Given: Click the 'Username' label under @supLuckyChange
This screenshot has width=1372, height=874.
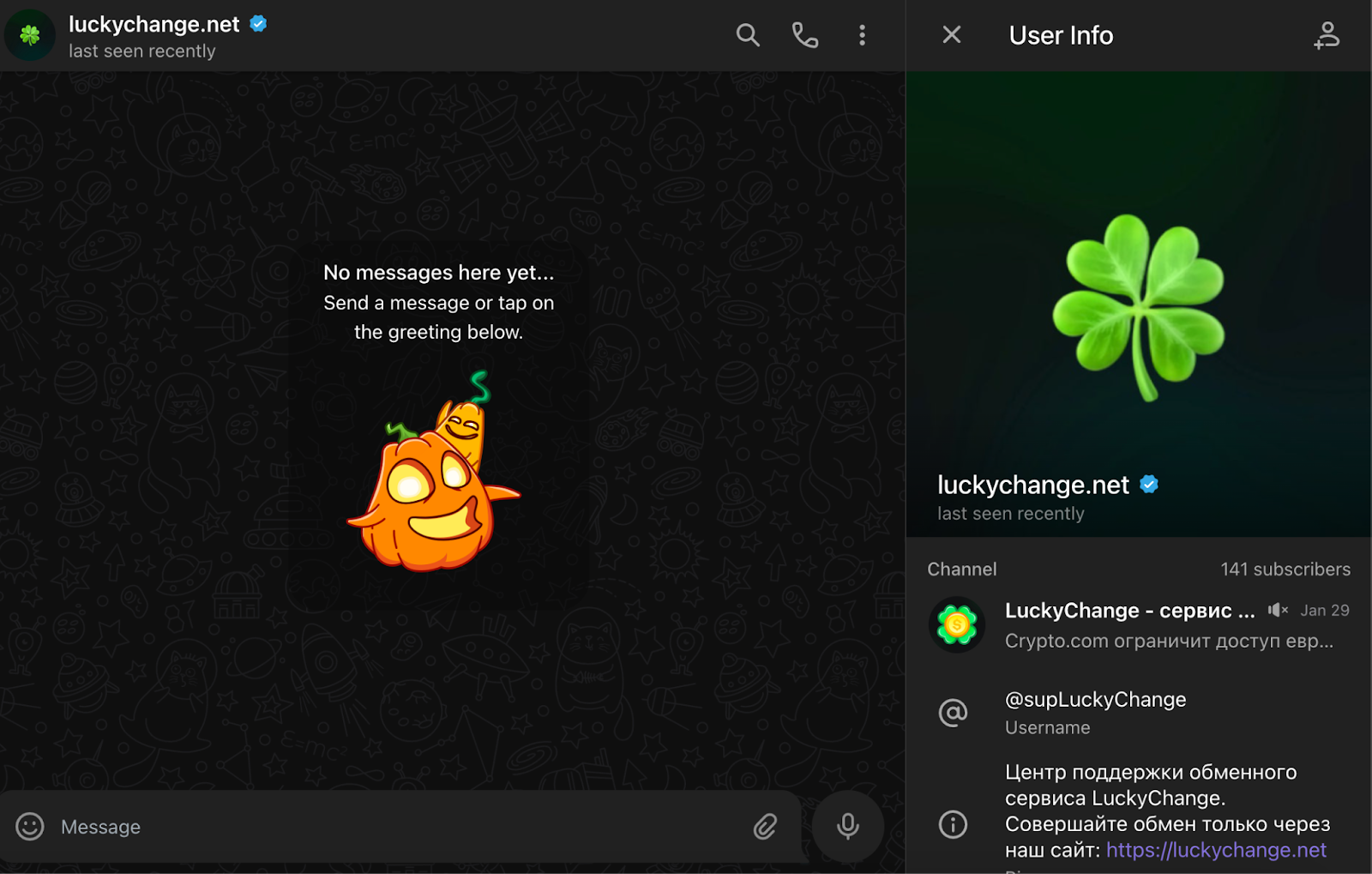Looking at the screenshot, I should (x=1048, y=727).
